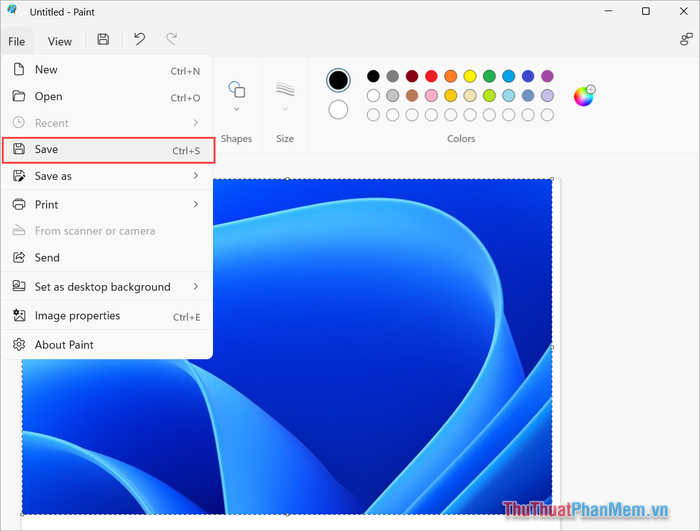Click the New document icon in File menu
This screenshot has width=700, height=531.
click(19, 69)
